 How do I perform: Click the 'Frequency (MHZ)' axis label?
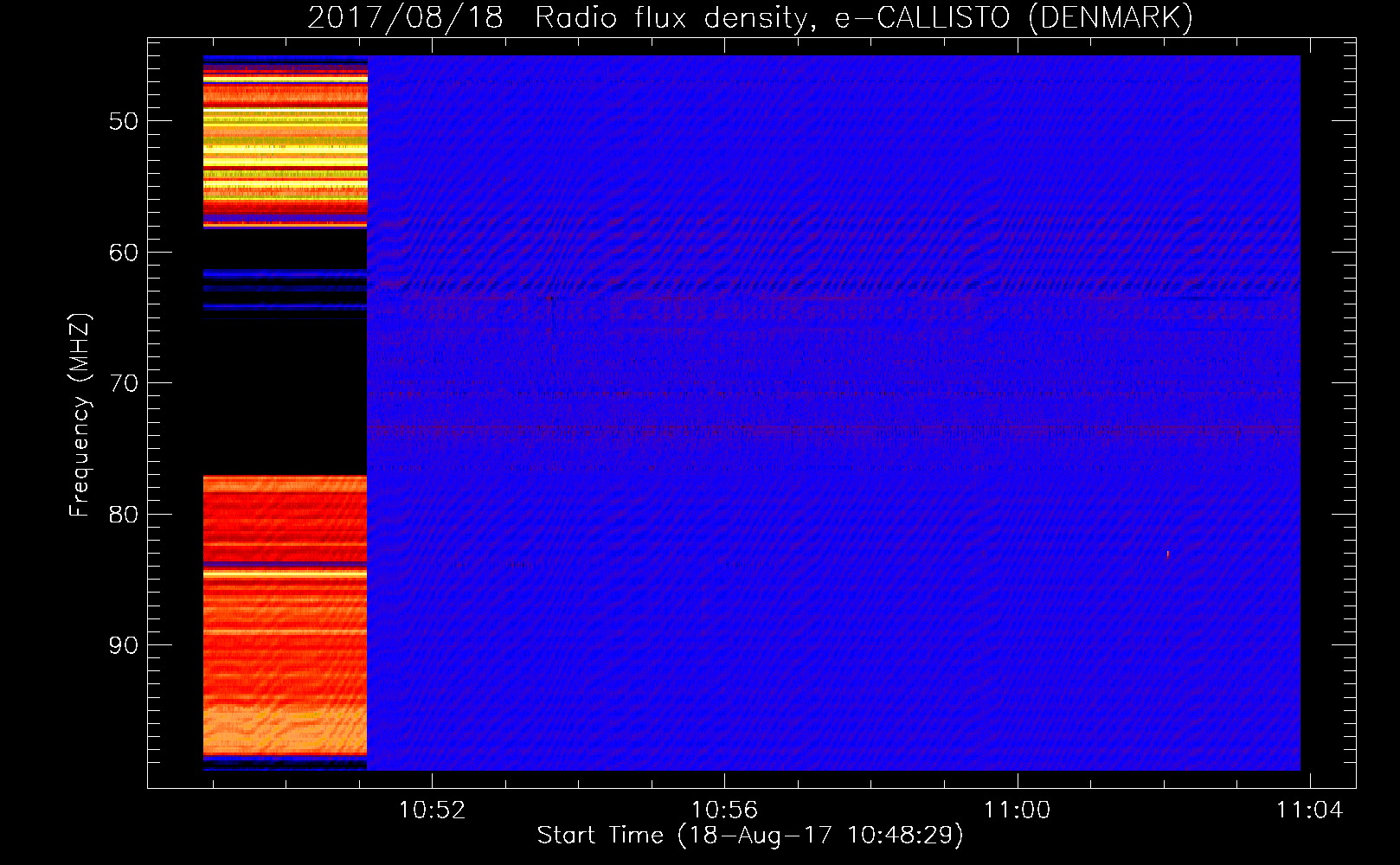pos(80,415)
